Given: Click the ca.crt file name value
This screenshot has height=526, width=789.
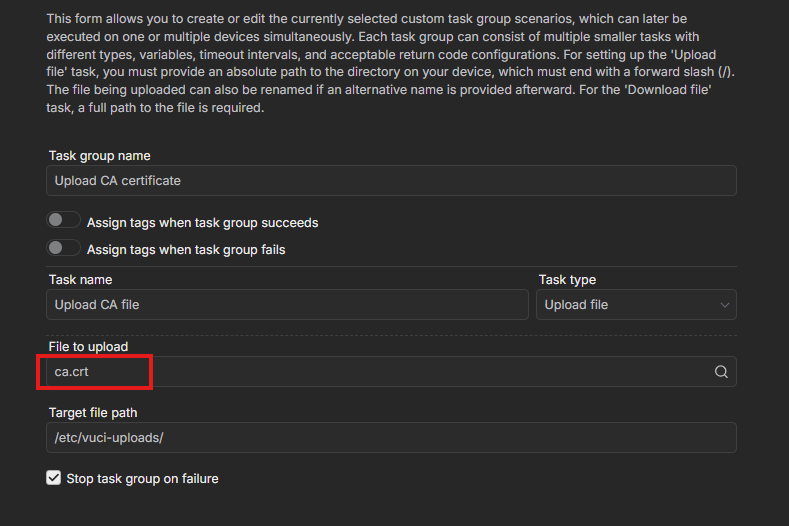Looking at the screenshot, I should coord(71,372).
